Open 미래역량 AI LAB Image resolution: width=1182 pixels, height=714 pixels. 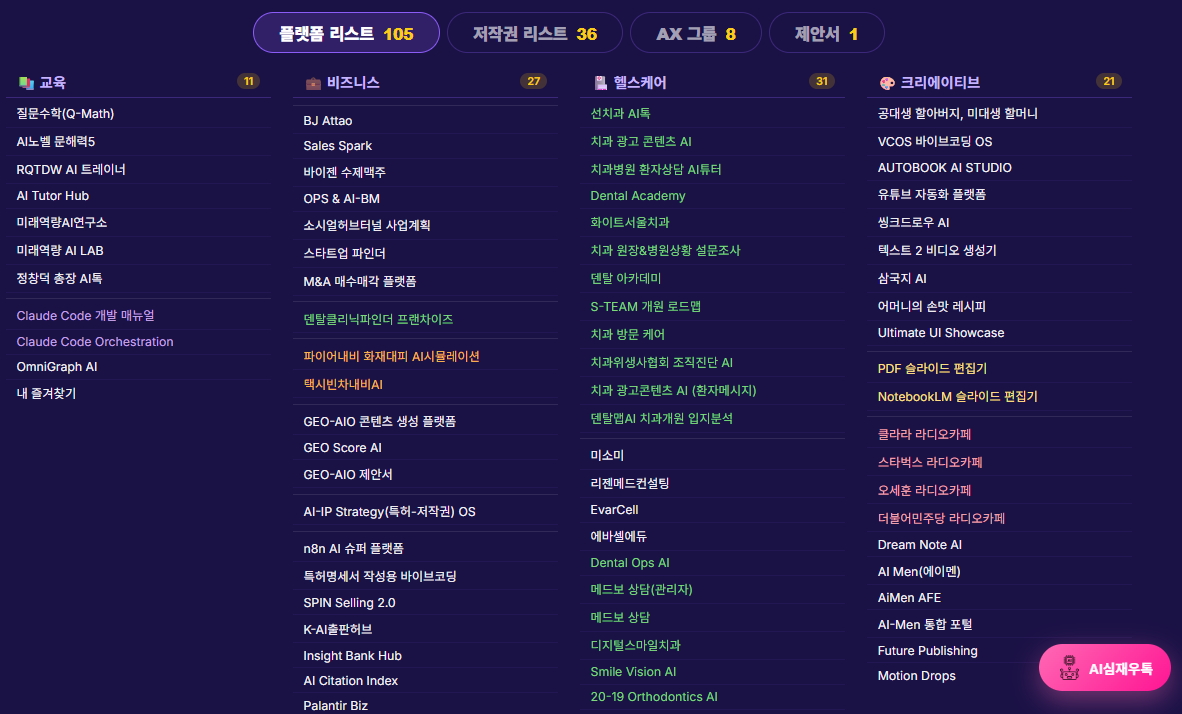(x=60, y=251)
